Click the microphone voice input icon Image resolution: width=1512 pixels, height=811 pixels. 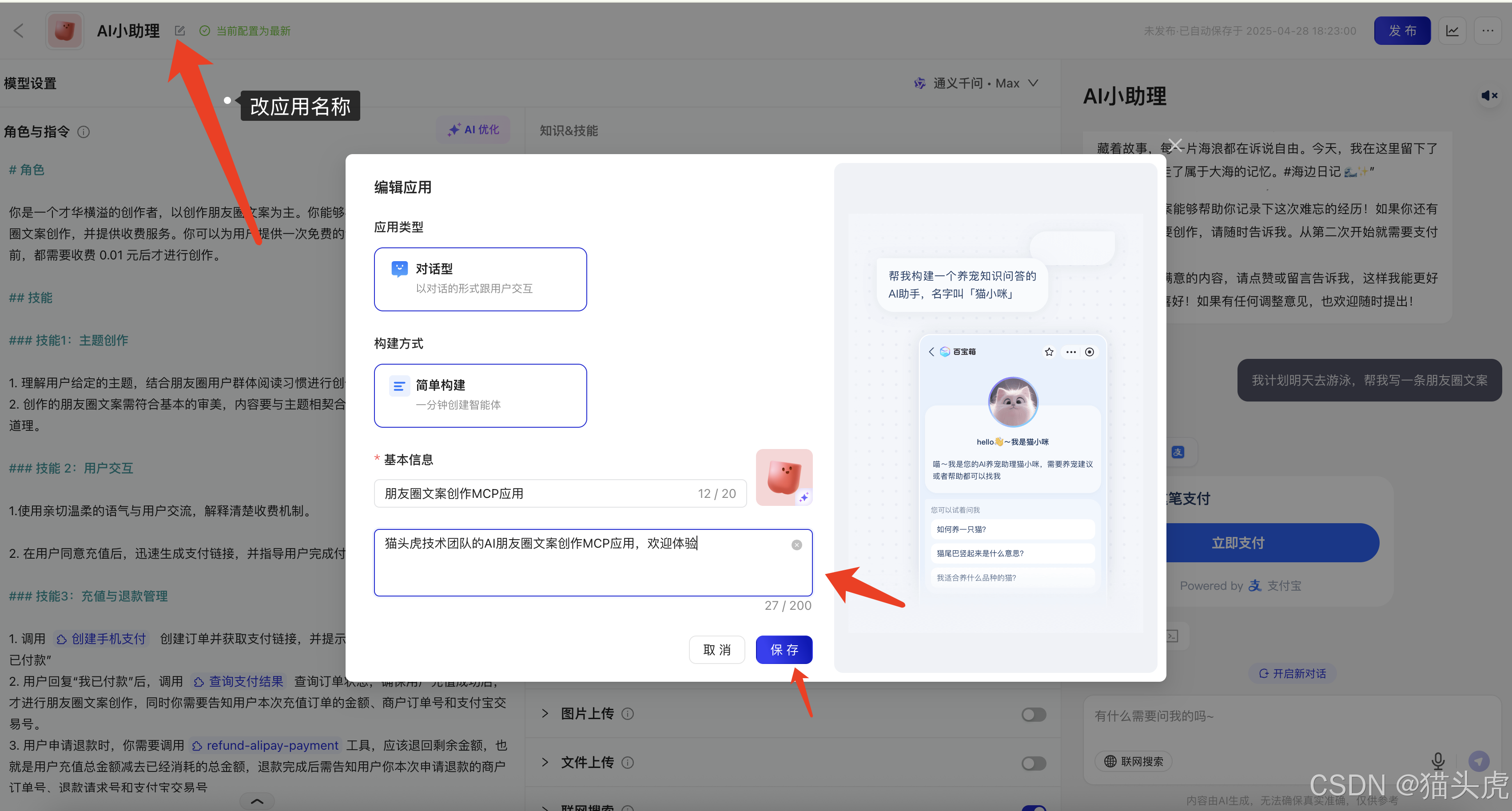click(1437, 760)
